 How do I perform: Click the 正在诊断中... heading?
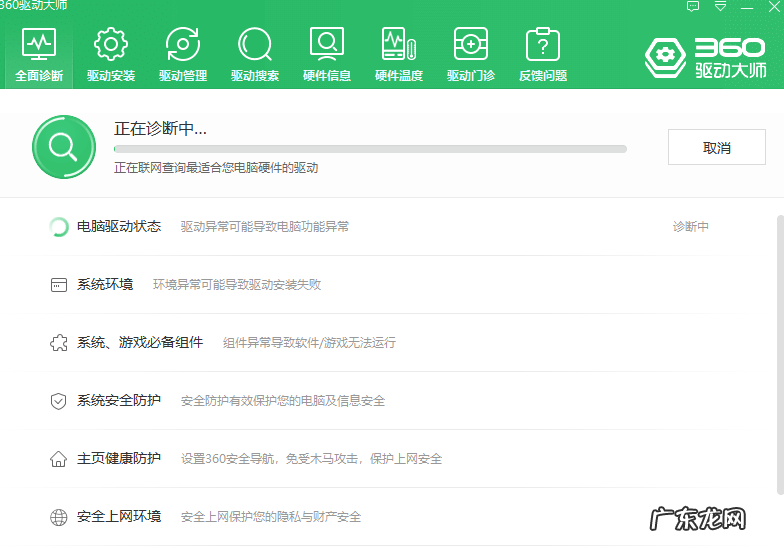click(160, 128)
